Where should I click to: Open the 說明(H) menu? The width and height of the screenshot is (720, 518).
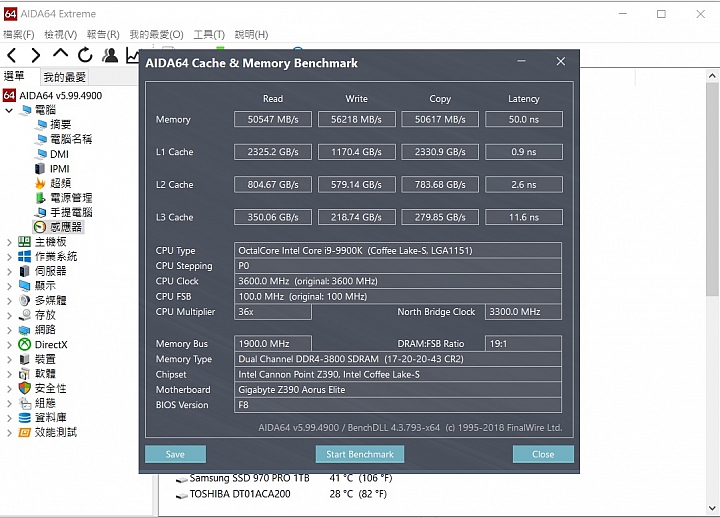pos(251,34)
